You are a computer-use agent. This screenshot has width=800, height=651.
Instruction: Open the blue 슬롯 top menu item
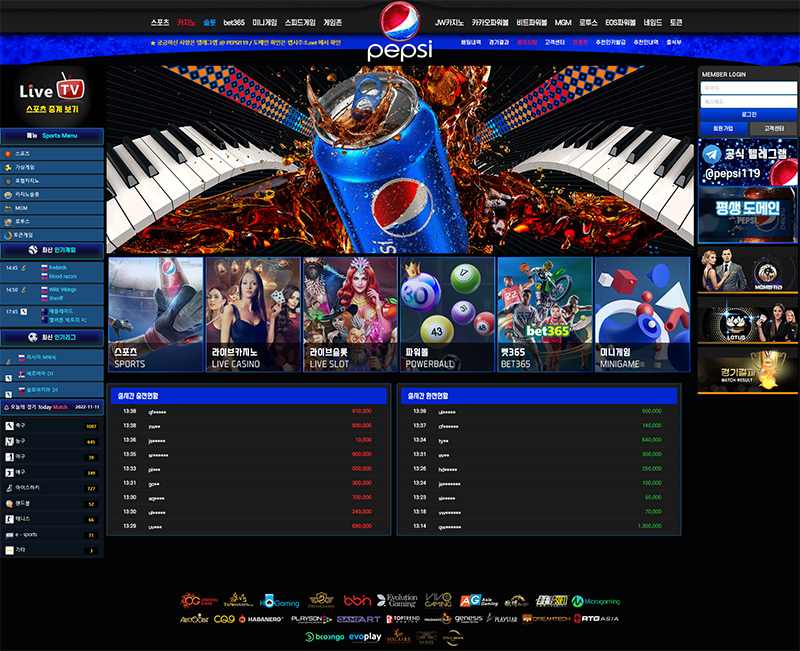(209, 22)
